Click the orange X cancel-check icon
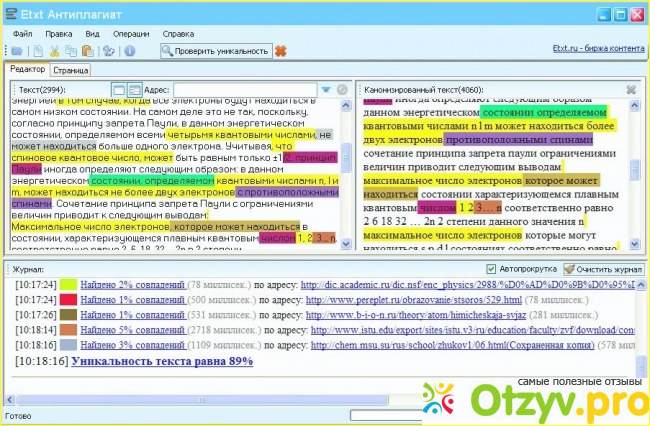Screen dimensions: 650x426 pos(281,51)
